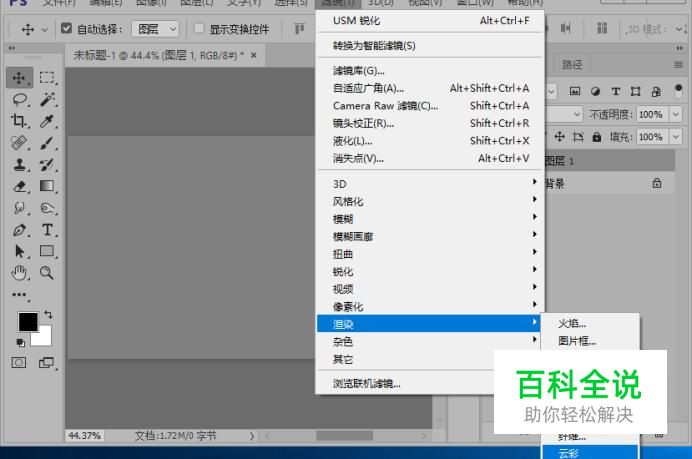Filter layers by adjustment layer icon
Viewport: 692px width, 459px height.
(595, 91)
